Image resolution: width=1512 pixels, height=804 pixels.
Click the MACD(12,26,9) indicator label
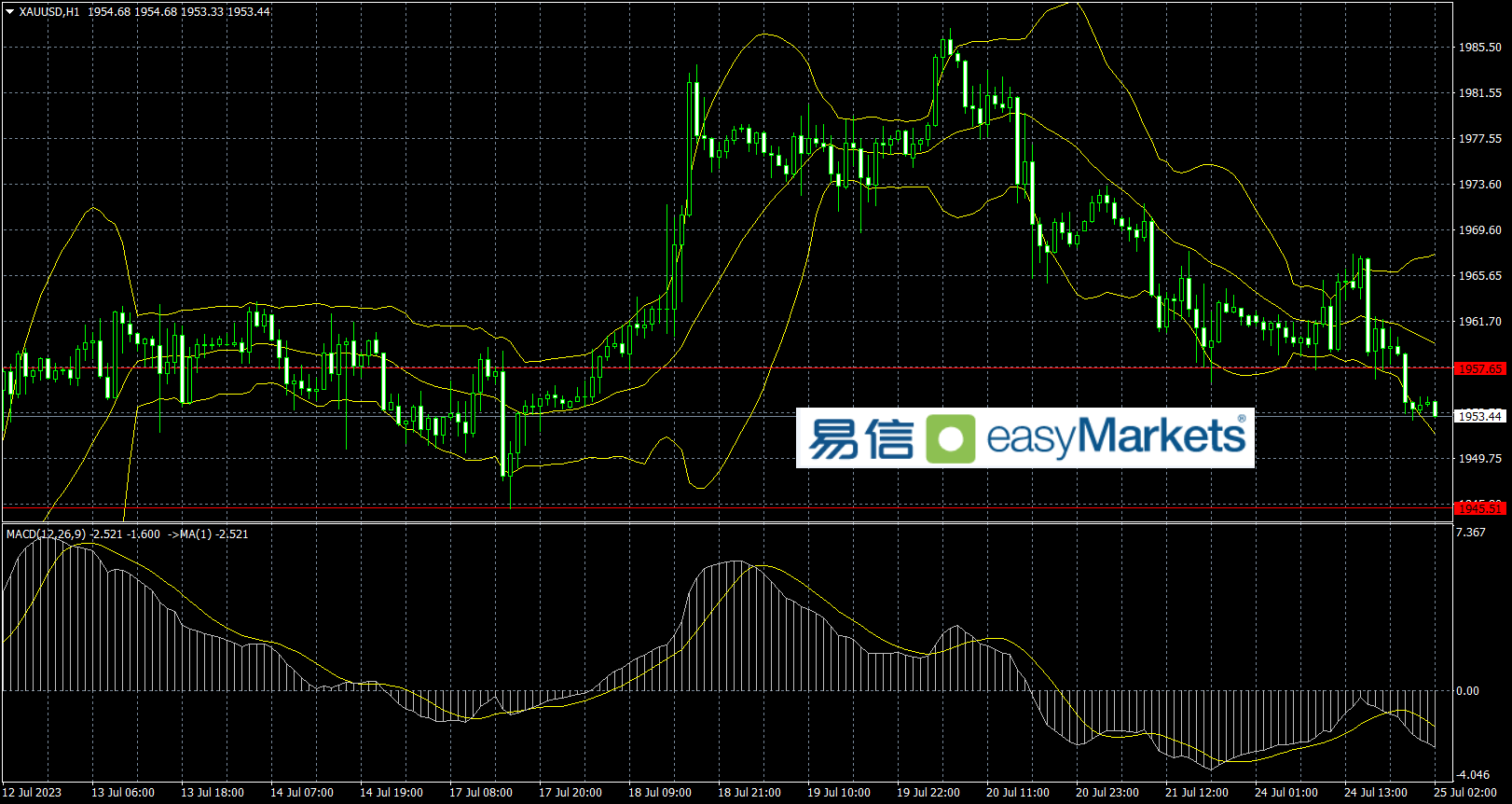point(46,534)
